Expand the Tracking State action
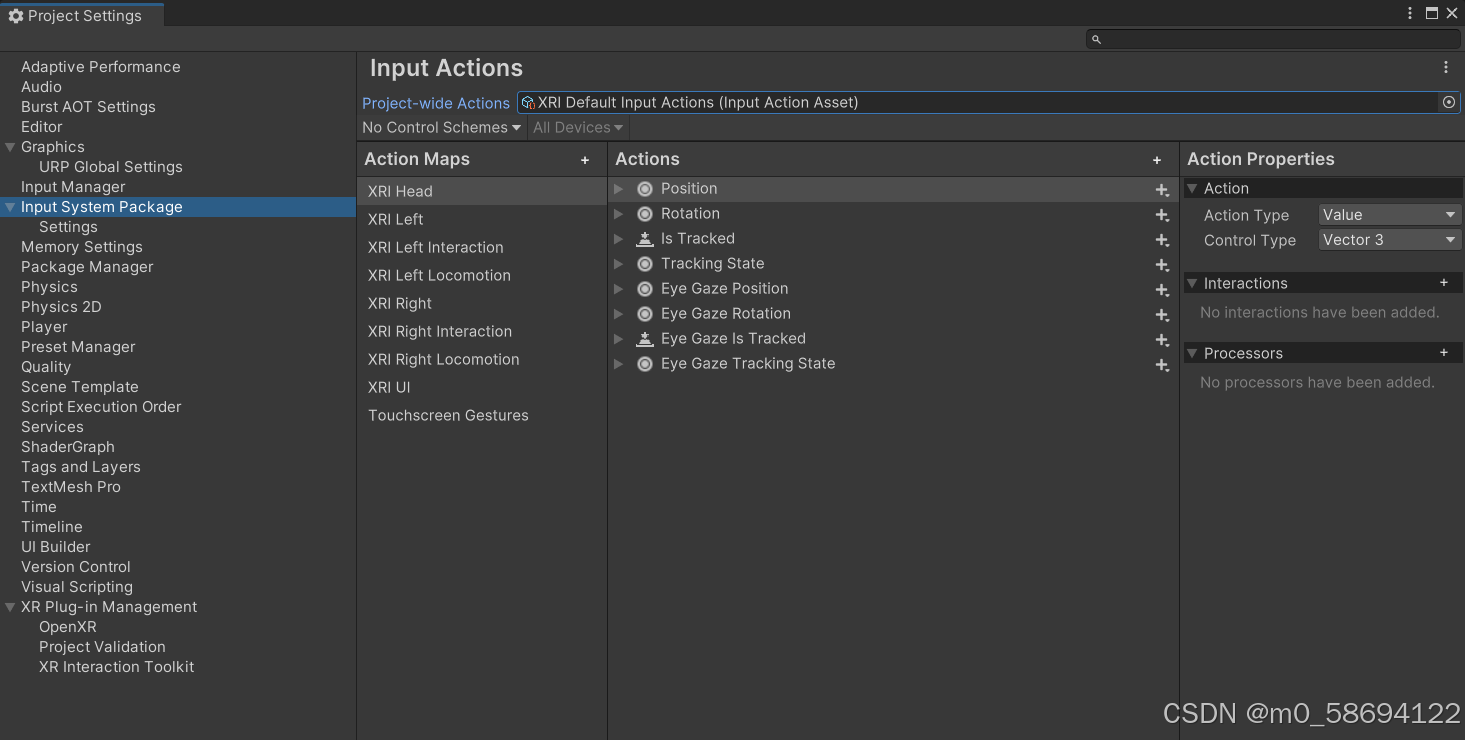Screen dimensions: 1465x740 coord(618,263)
